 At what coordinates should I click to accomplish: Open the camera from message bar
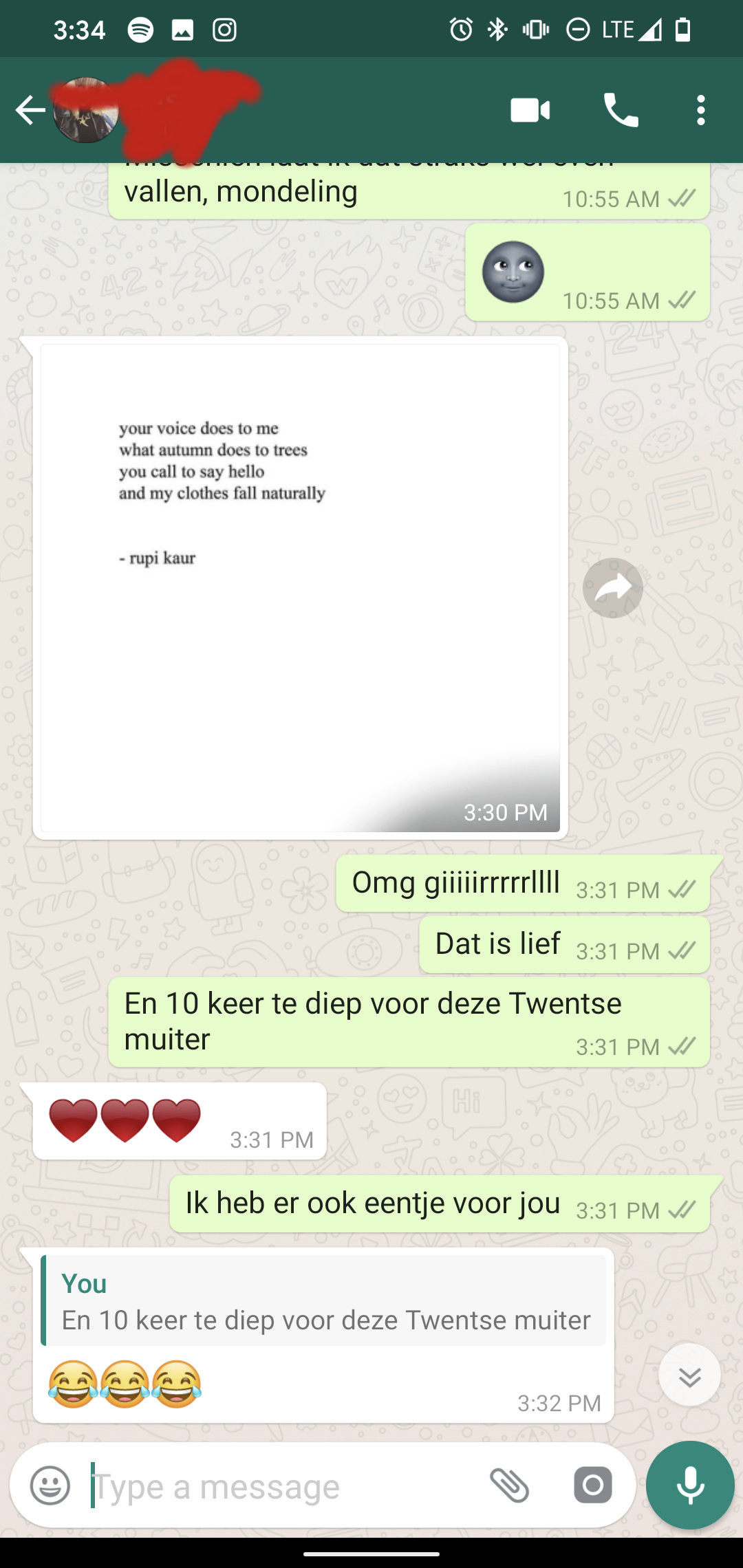(x=593, y=1485)
